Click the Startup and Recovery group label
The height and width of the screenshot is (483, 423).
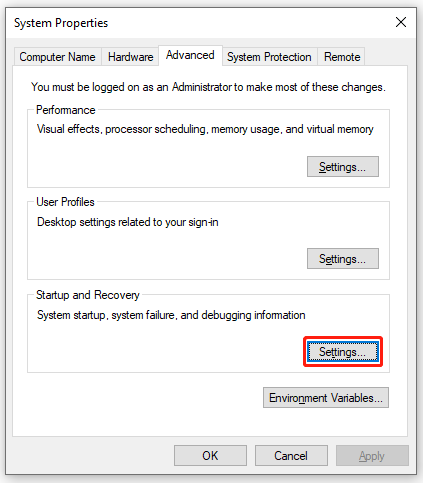coord(88,295)
